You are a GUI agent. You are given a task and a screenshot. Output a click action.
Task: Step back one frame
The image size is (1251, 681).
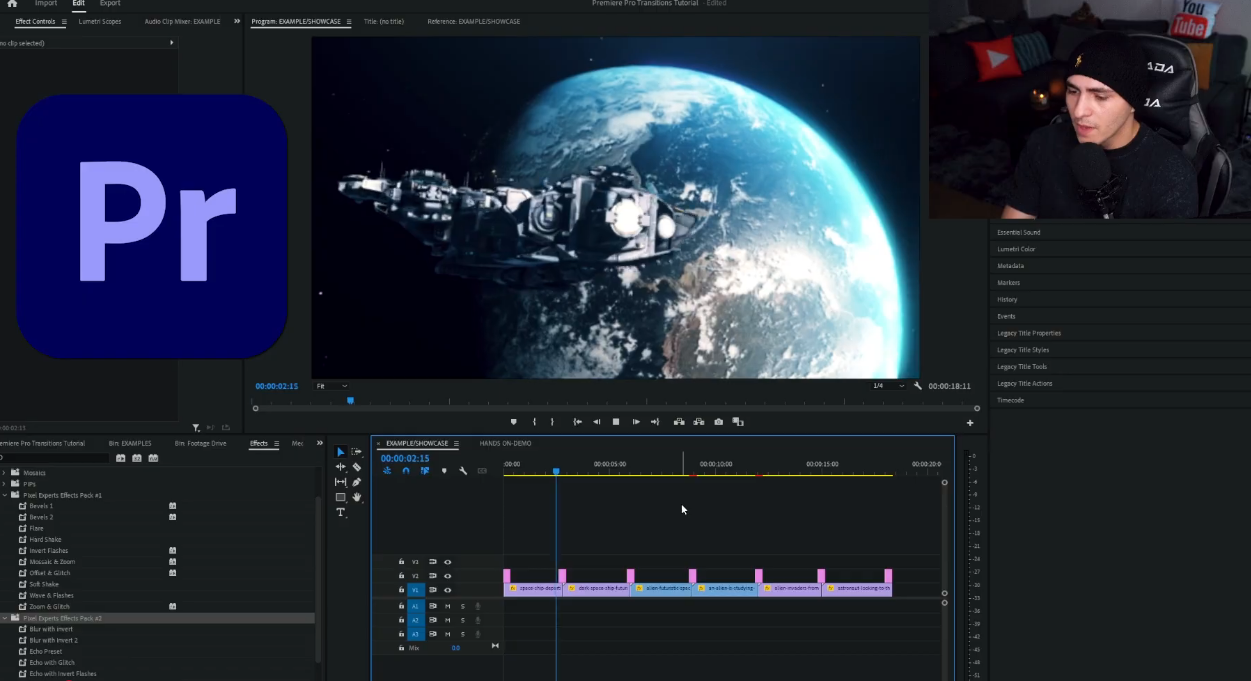597,422
